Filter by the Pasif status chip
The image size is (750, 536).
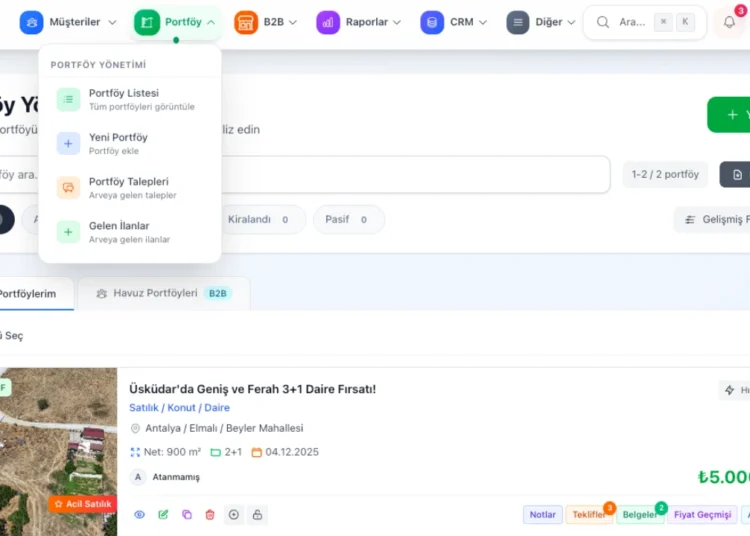[x=348, y=220]
